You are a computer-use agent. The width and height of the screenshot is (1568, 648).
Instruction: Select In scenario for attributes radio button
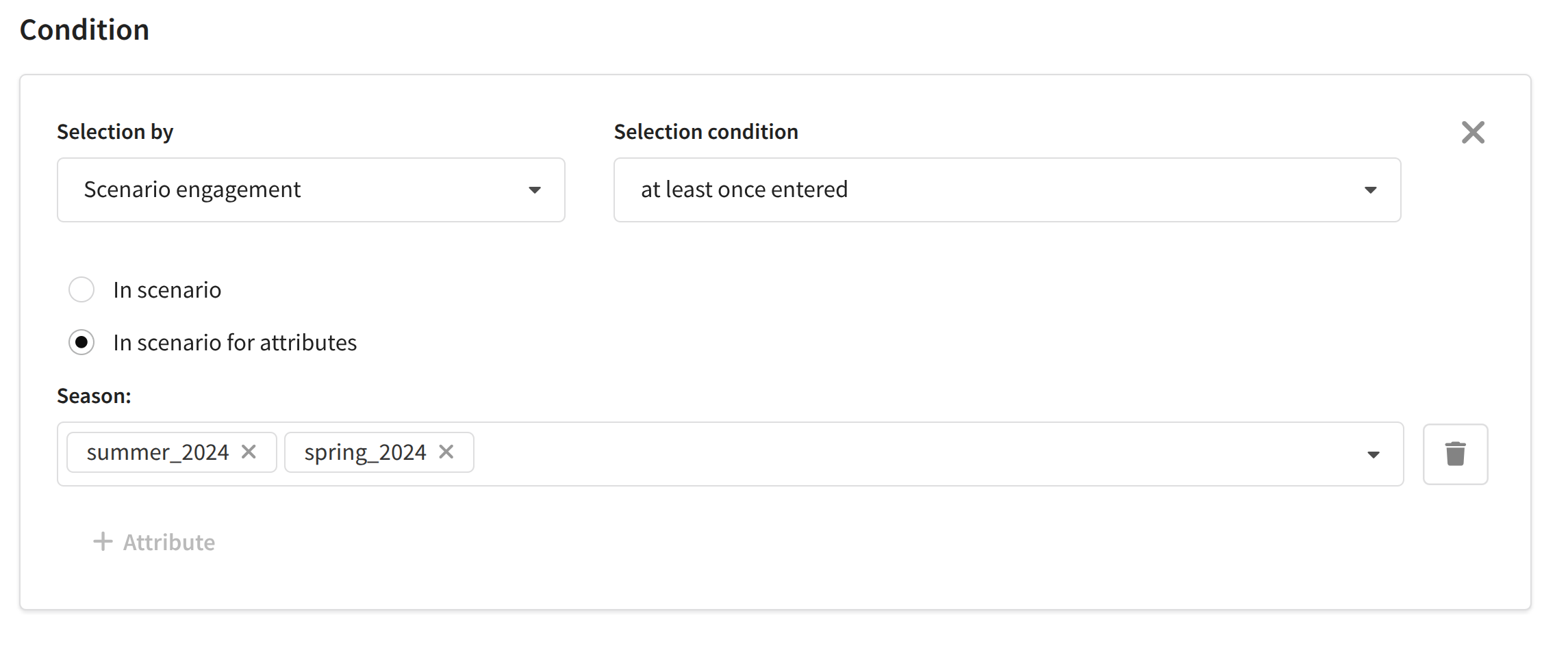(x=81, y=342)
